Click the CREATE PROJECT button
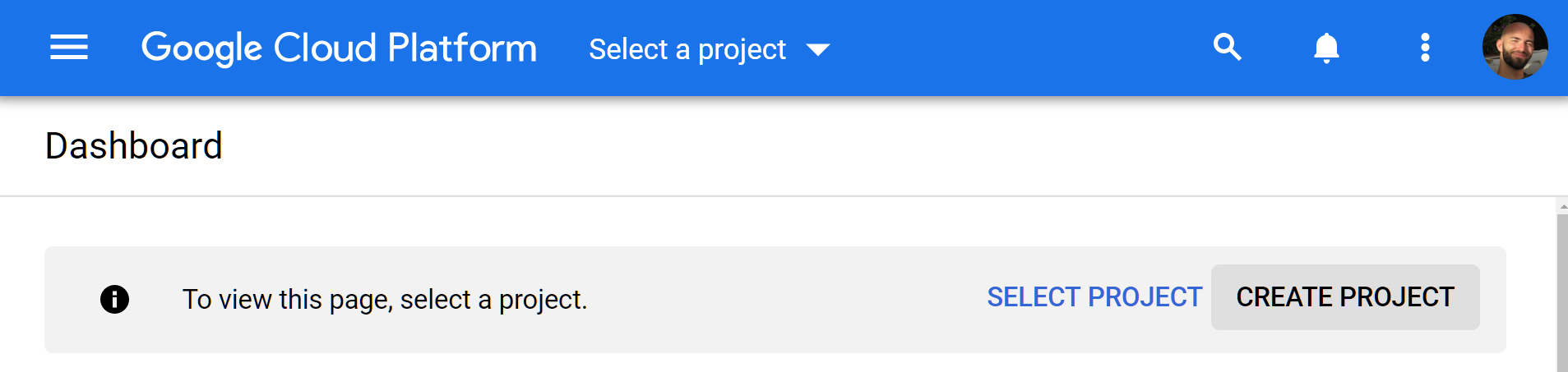Image resolution: width=1568 pixels, height=372 pixels. [x=1345, y=297]
